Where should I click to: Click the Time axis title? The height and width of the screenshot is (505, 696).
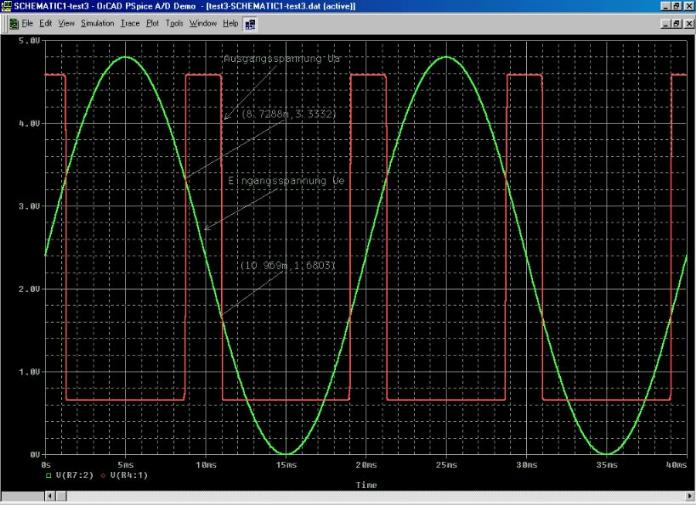[366, 485]
